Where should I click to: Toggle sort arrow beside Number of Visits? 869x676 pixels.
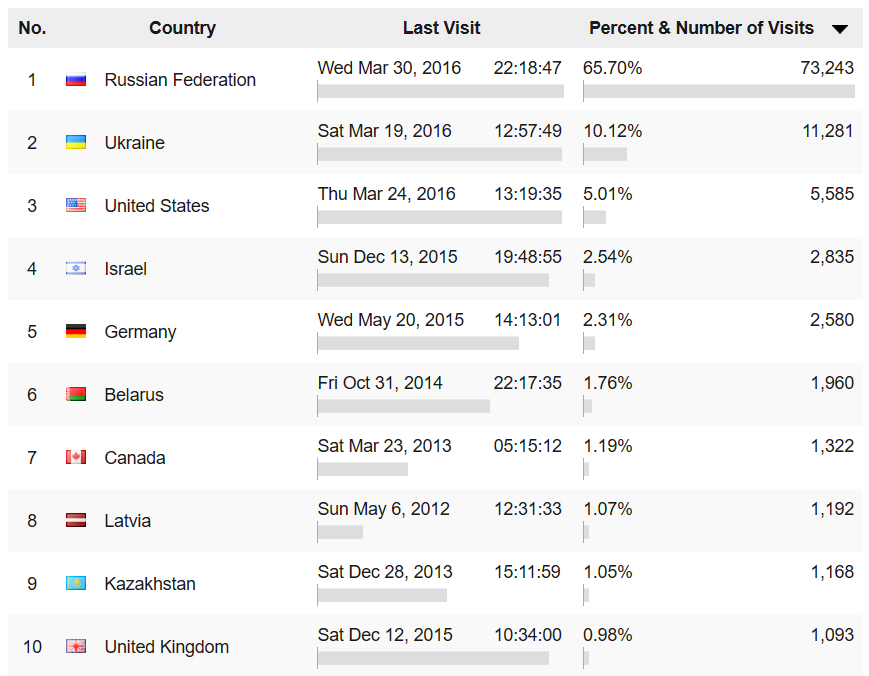(x=840, y=30)
